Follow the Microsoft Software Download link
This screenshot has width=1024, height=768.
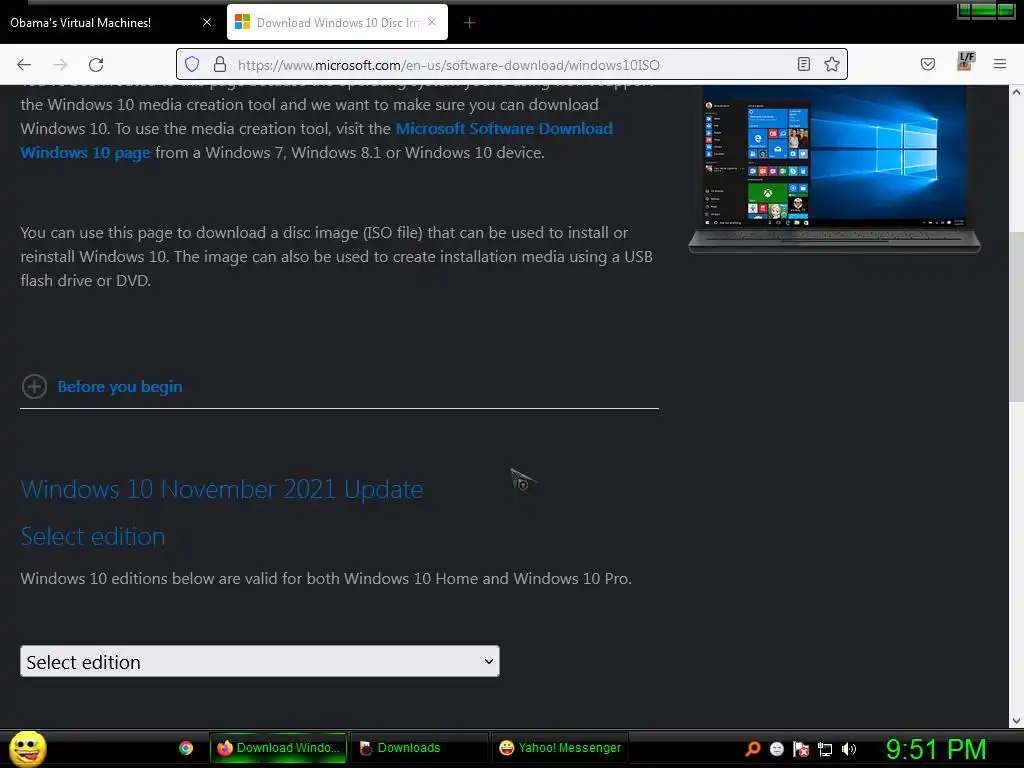317,140
